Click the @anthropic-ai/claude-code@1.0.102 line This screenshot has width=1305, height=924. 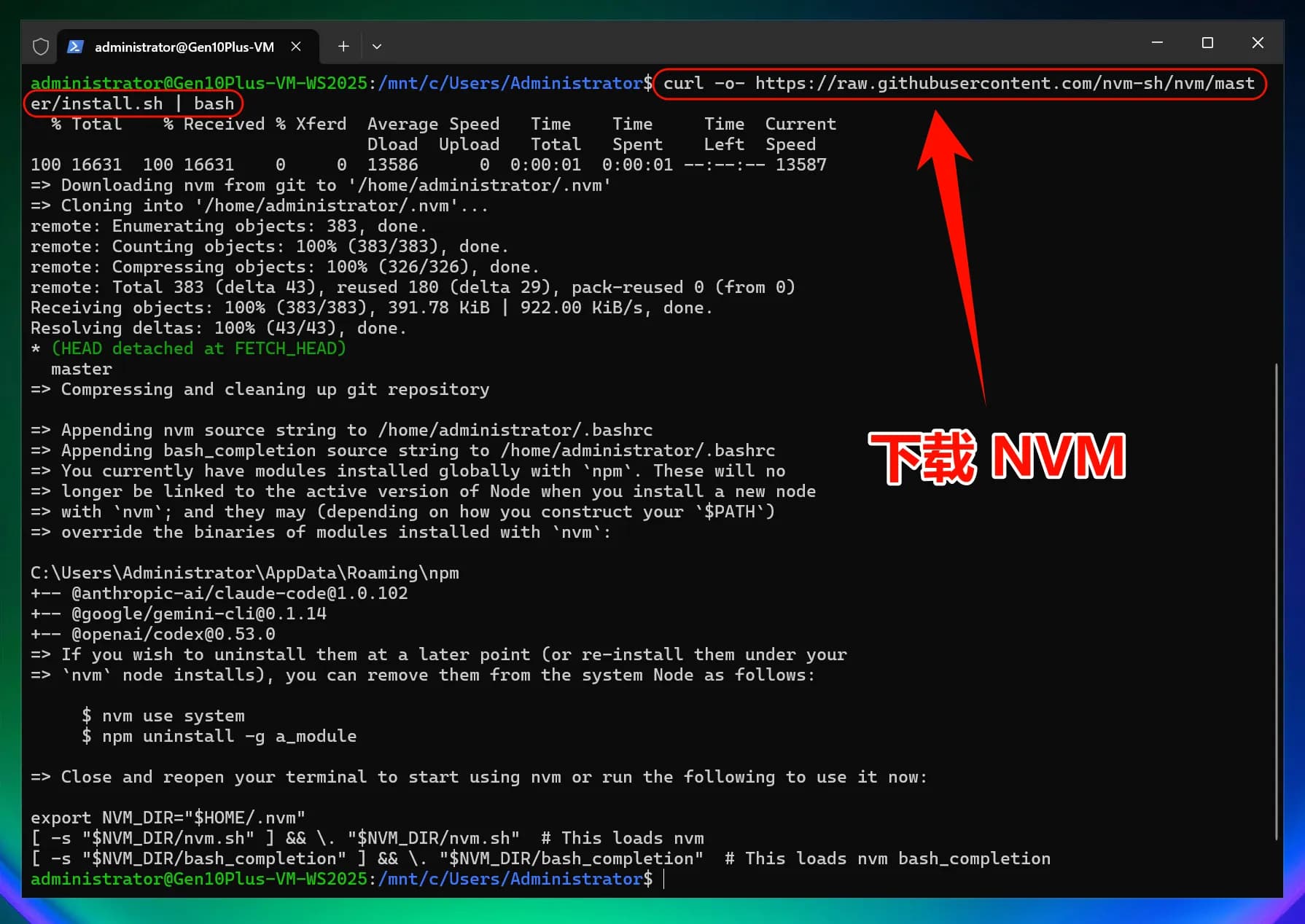[240, 593]
